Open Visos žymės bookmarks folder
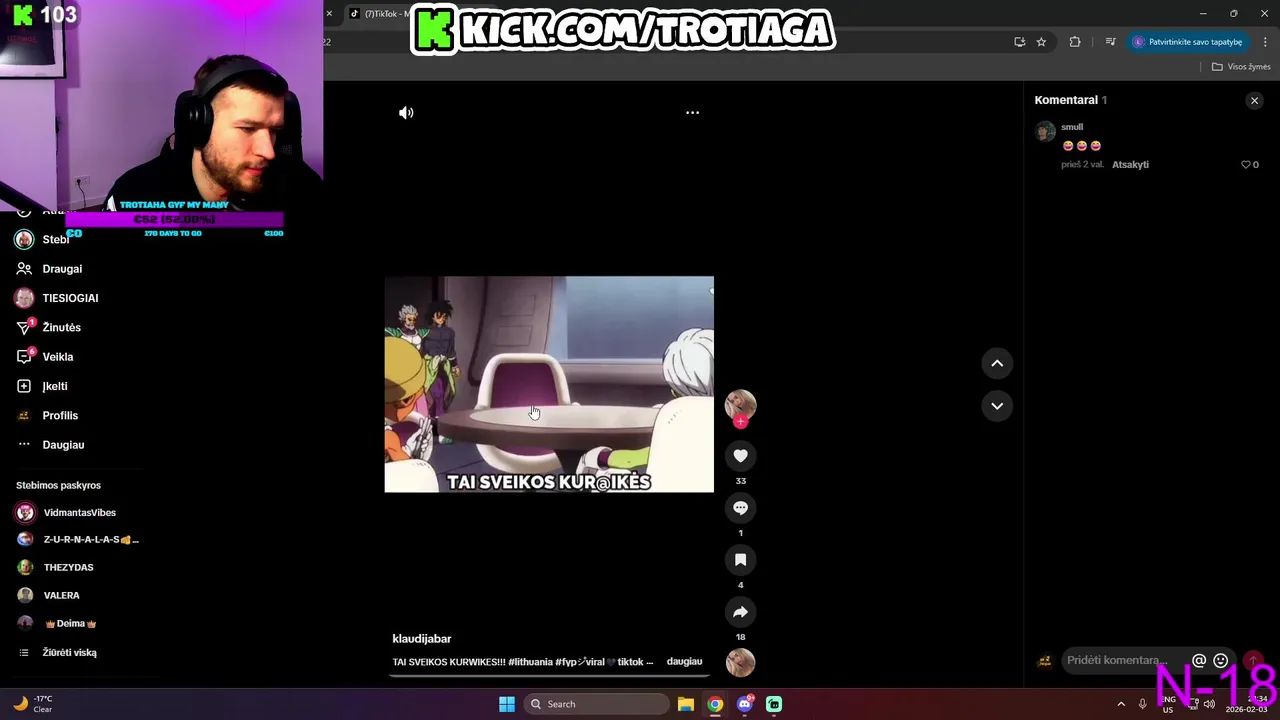The width and height of the screenshot is (1280, 720). (x=1241, y=67)
